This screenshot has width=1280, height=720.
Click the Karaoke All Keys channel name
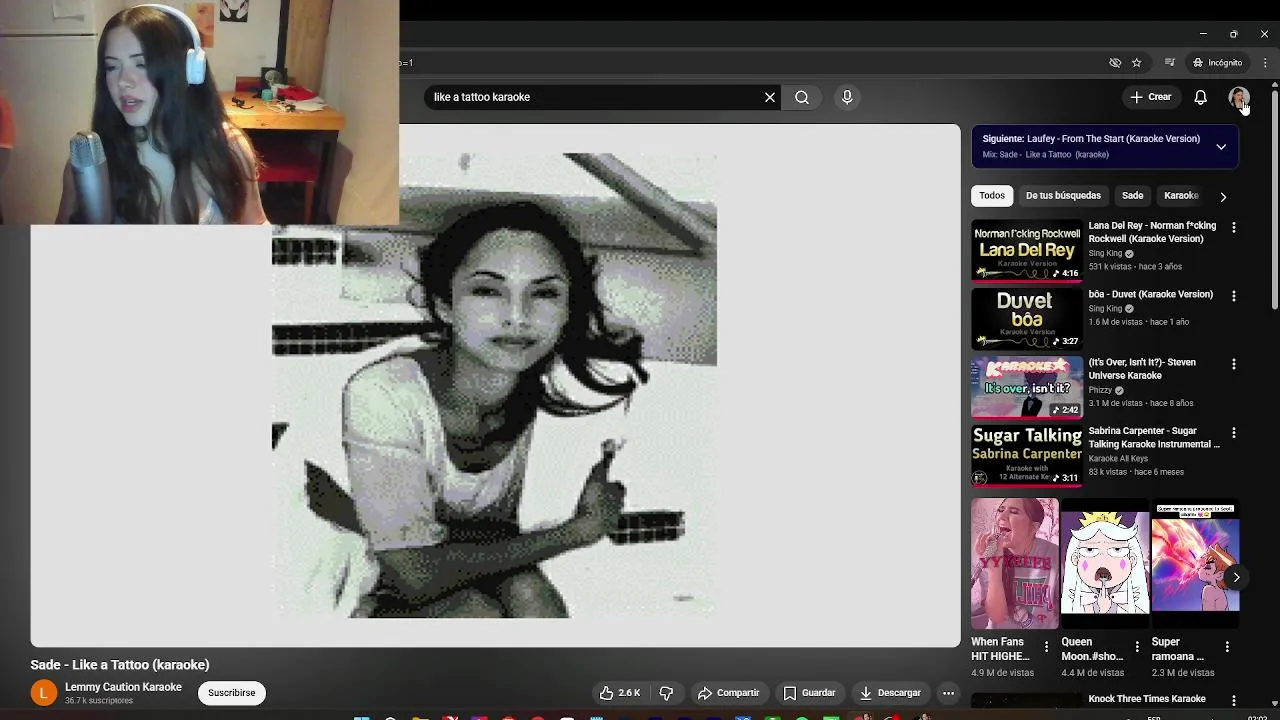(x=1118, y=458)
